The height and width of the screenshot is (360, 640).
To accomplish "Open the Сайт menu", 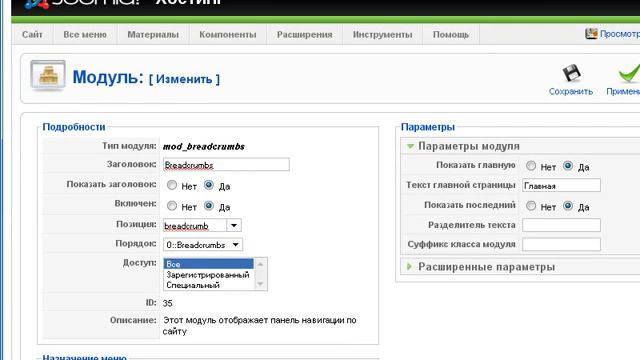I will click(x=32, y=35).
